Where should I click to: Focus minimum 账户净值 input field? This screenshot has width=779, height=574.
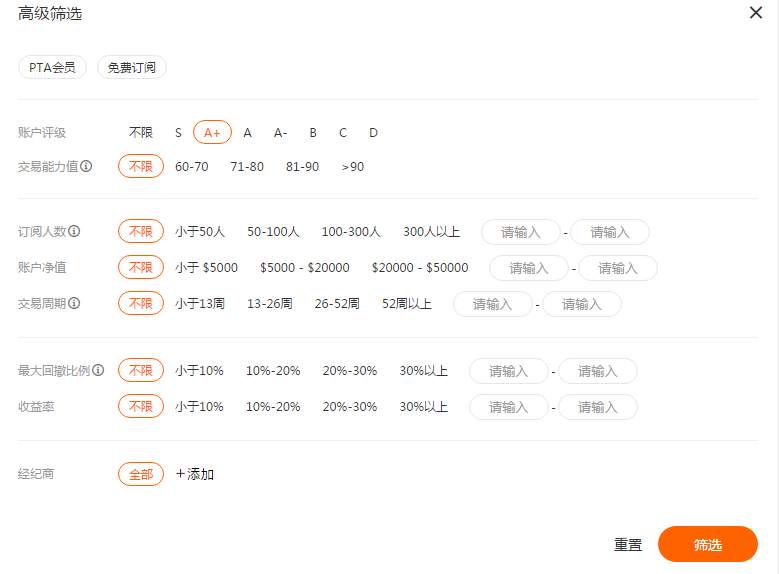[529, 268]
